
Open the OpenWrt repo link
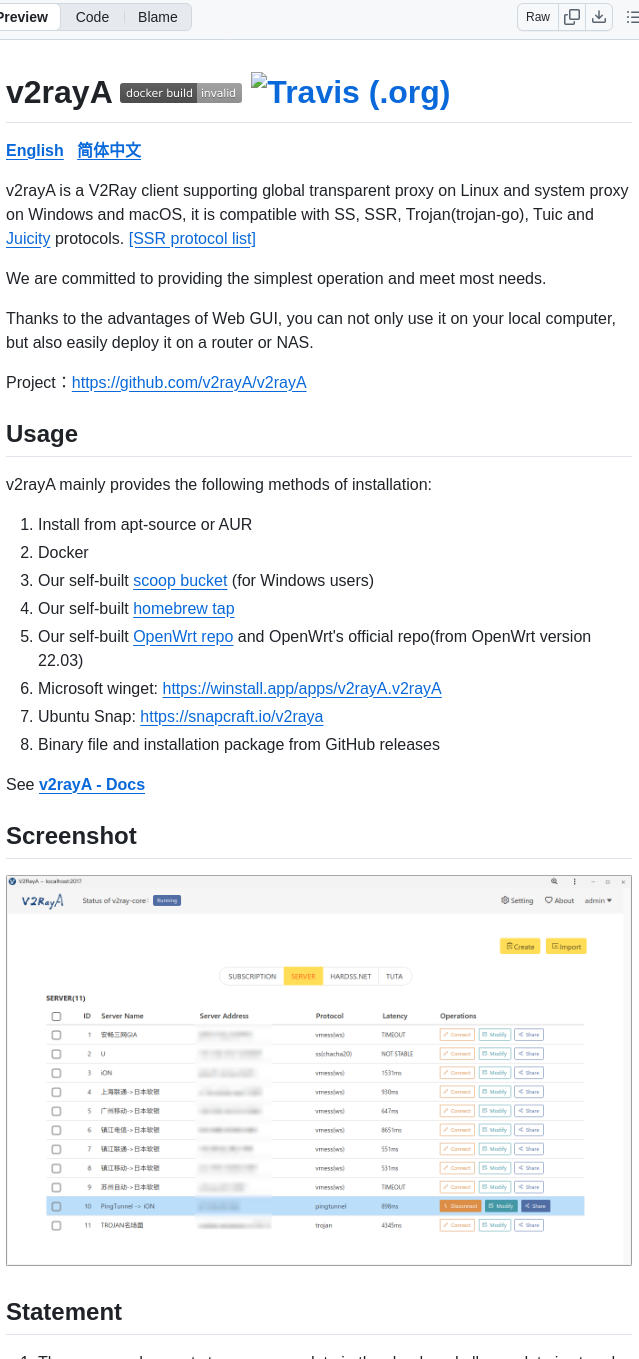(x=183, y=637)
